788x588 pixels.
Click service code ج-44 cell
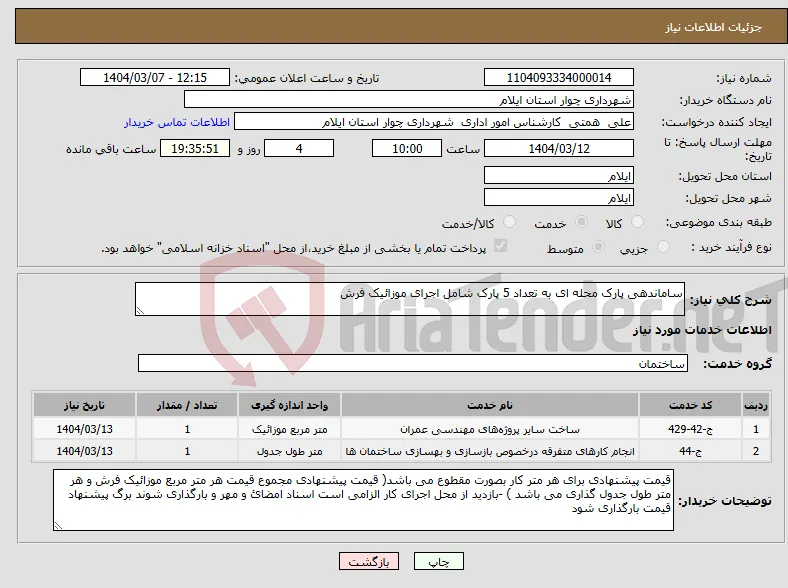click(691, 451)
